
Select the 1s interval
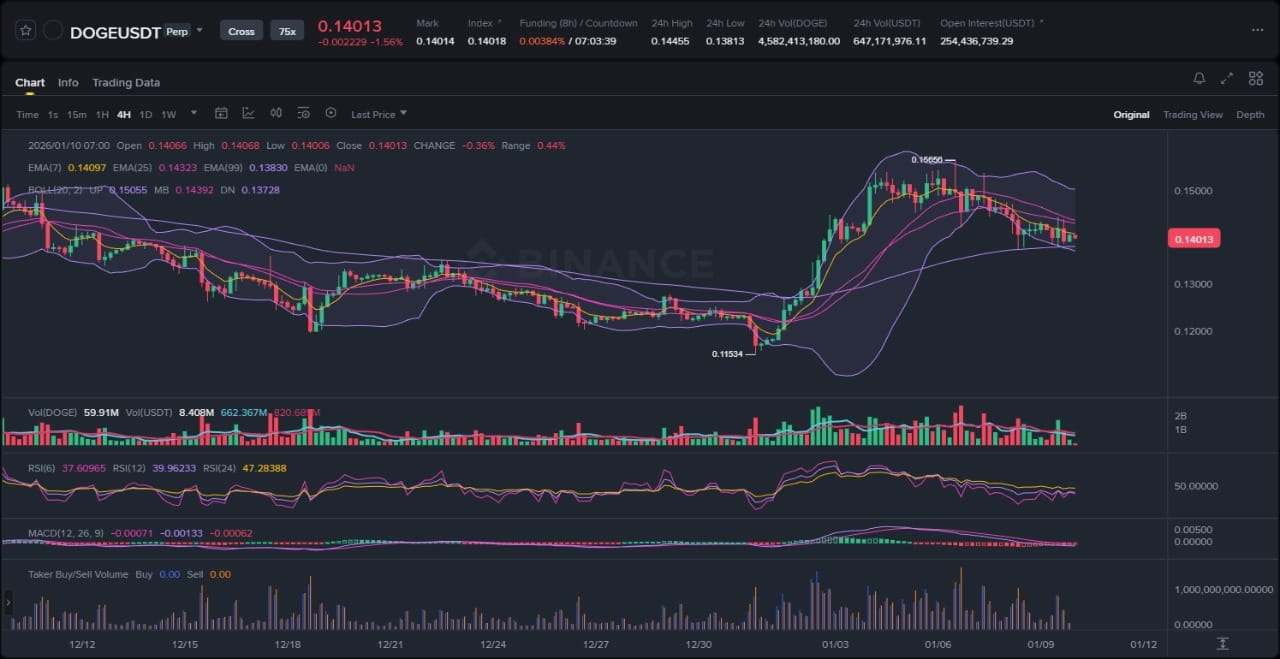53,115
